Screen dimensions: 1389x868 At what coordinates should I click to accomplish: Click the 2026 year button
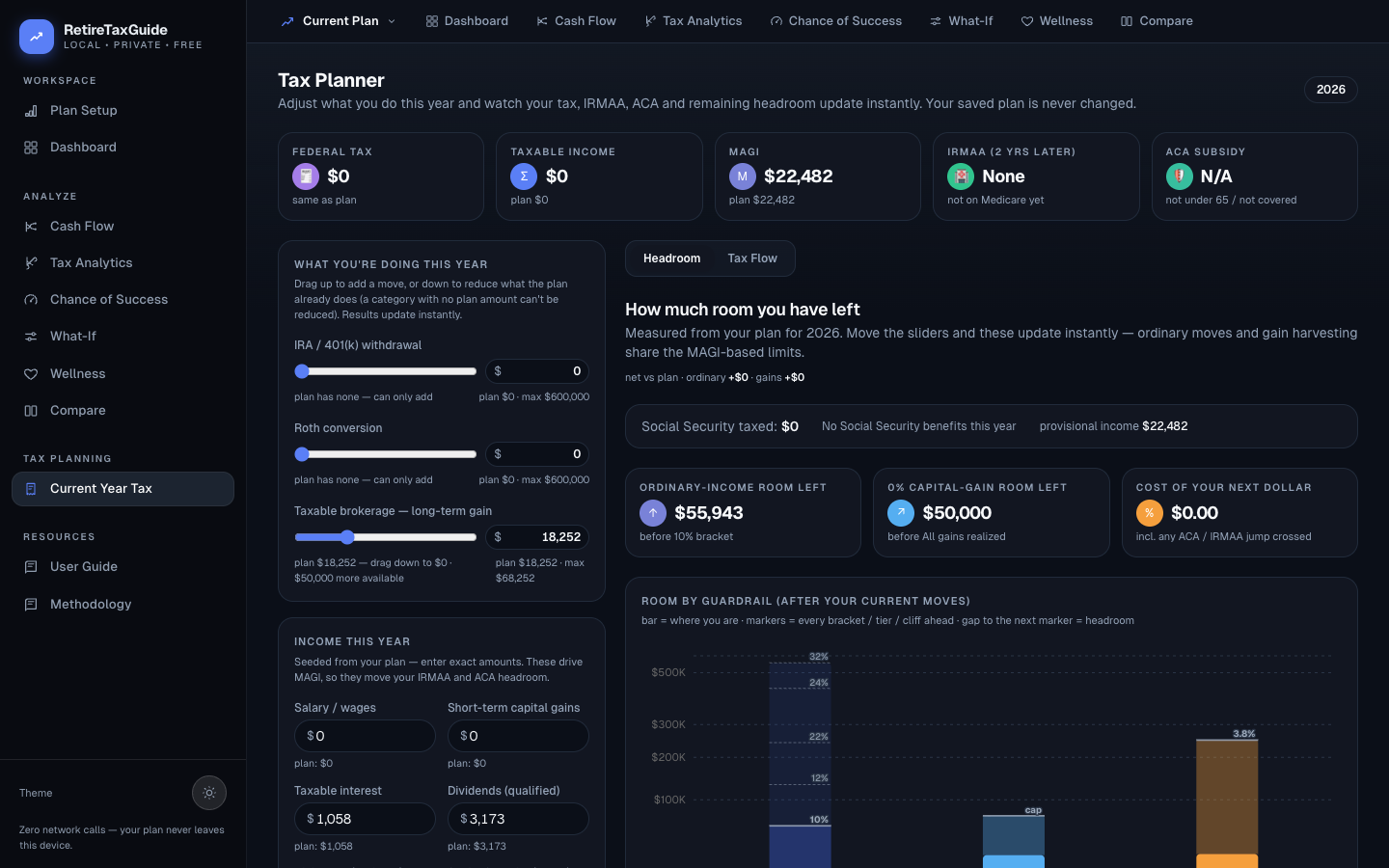(1330, 90)
